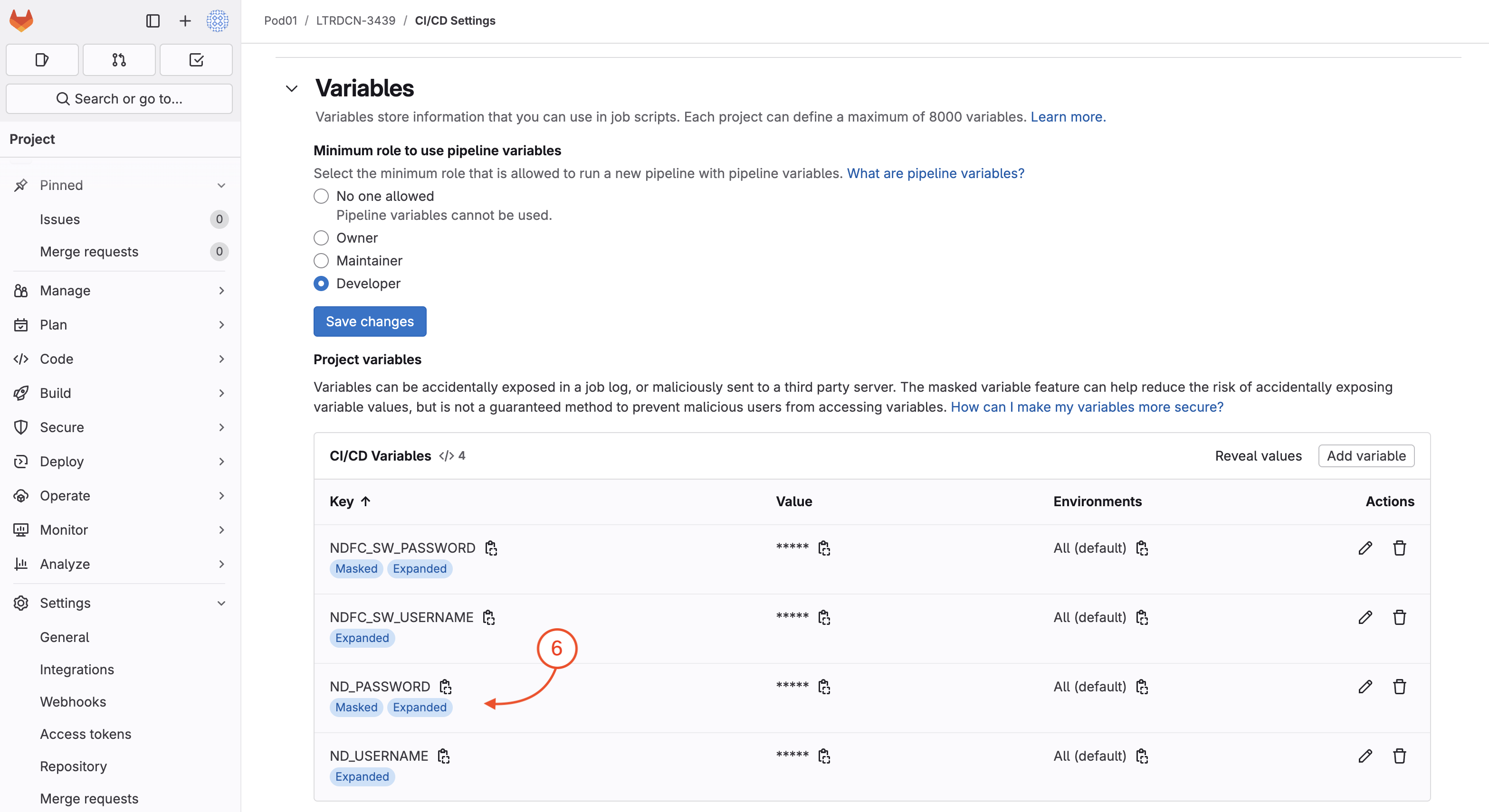Image resolution: width=1489 pixels, height=812 pixels.
Task: Copy the NDFC_SW_PASSWORD key name
Action: point(491,548)
